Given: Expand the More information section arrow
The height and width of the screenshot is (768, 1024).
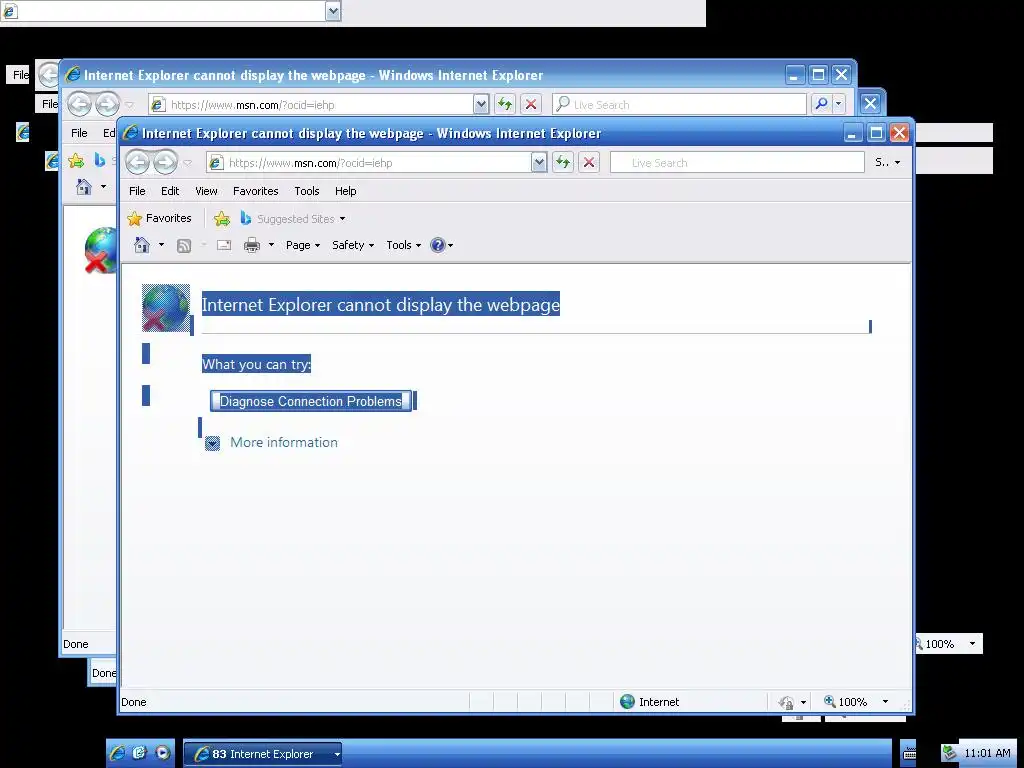Looking at the screenshot, I should [x=212, y=443].
